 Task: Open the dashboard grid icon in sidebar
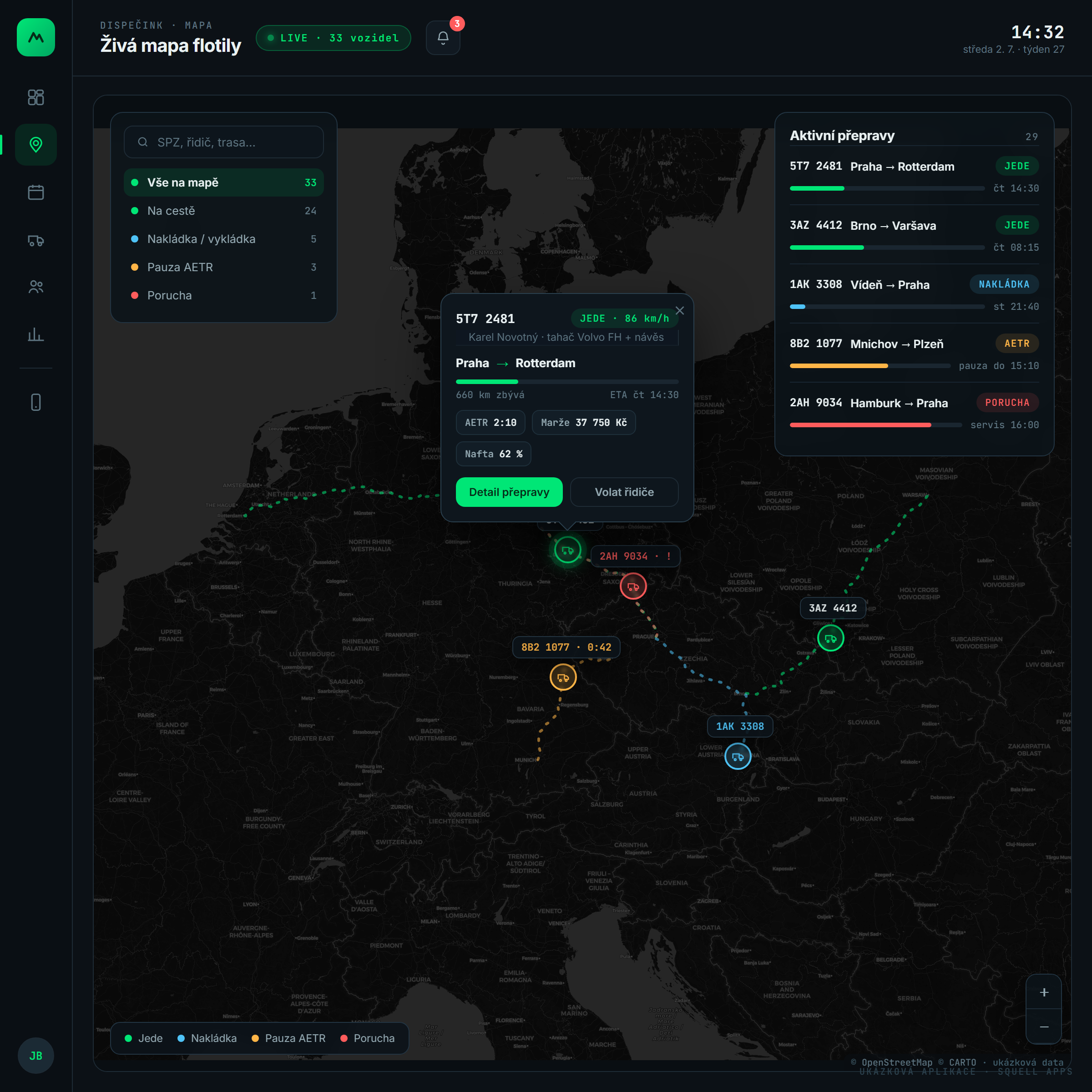point(35,97)
